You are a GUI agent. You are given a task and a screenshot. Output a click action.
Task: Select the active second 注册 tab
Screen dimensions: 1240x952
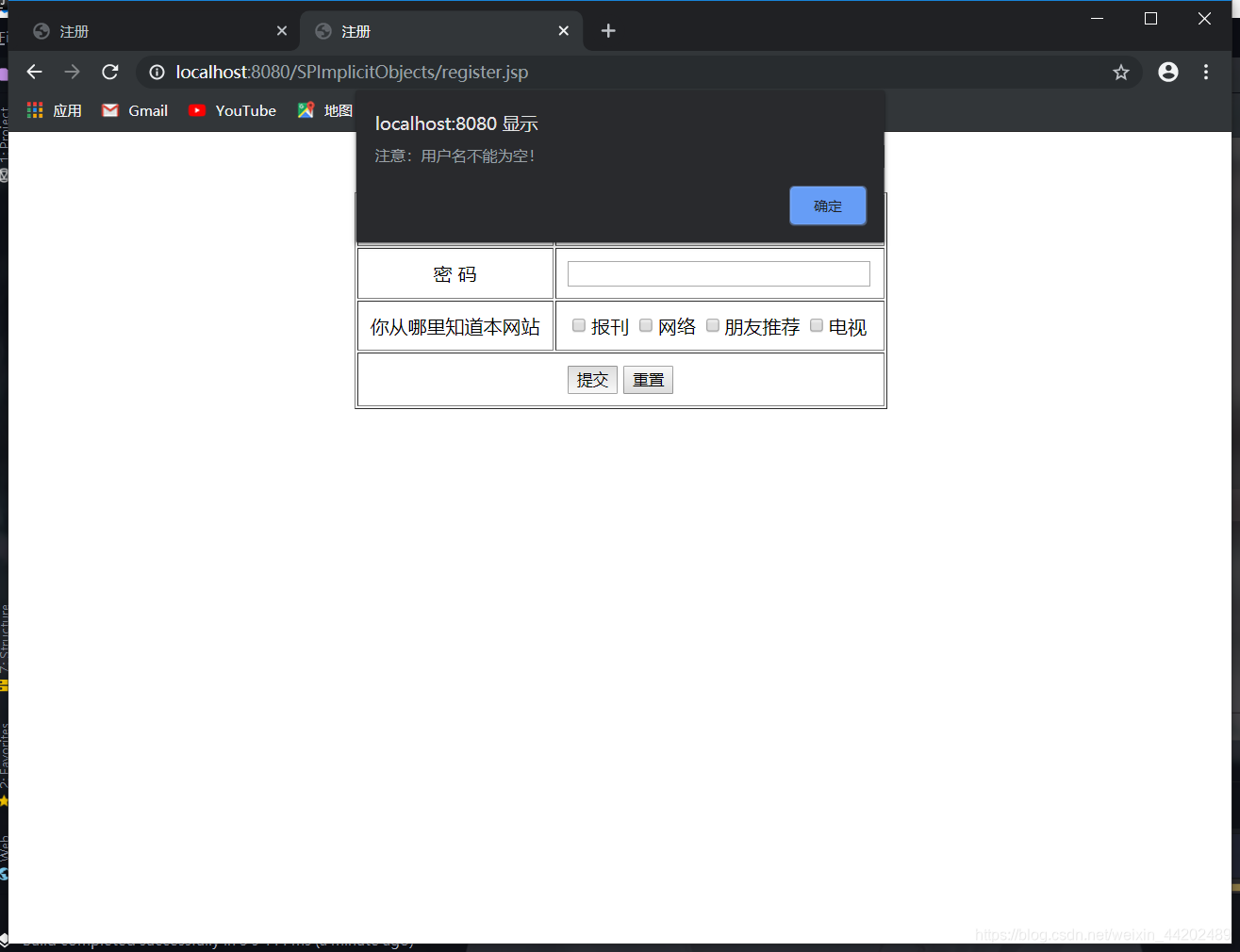pyautogui.click(x=441, y=31)
